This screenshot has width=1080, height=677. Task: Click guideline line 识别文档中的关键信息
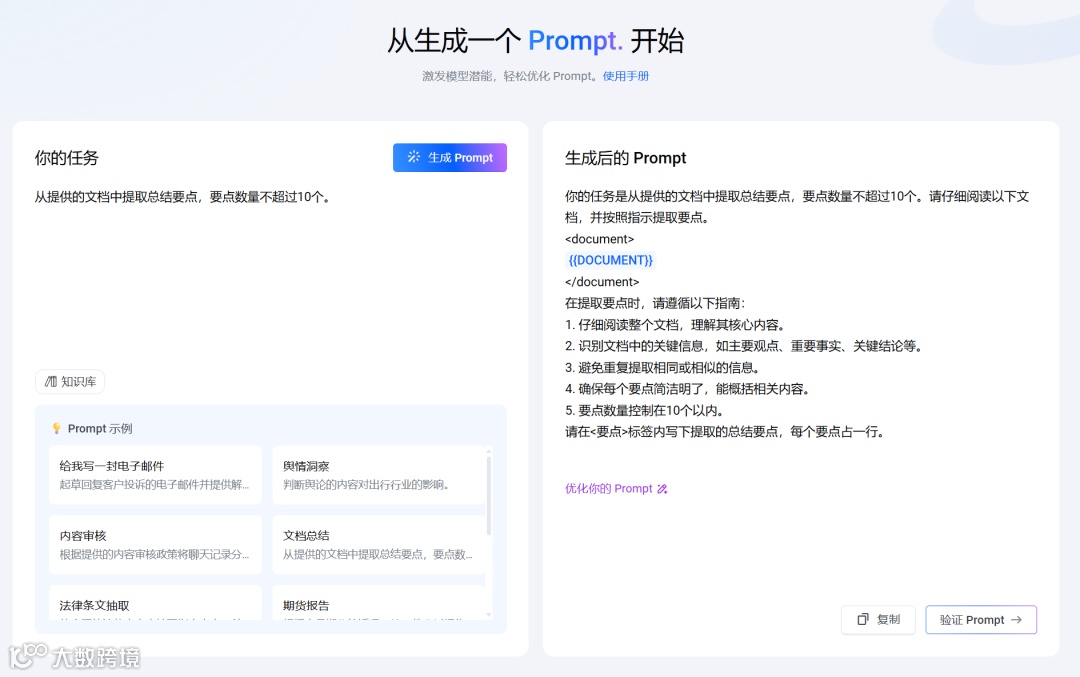pyautogui.click(x=743, y=346)
